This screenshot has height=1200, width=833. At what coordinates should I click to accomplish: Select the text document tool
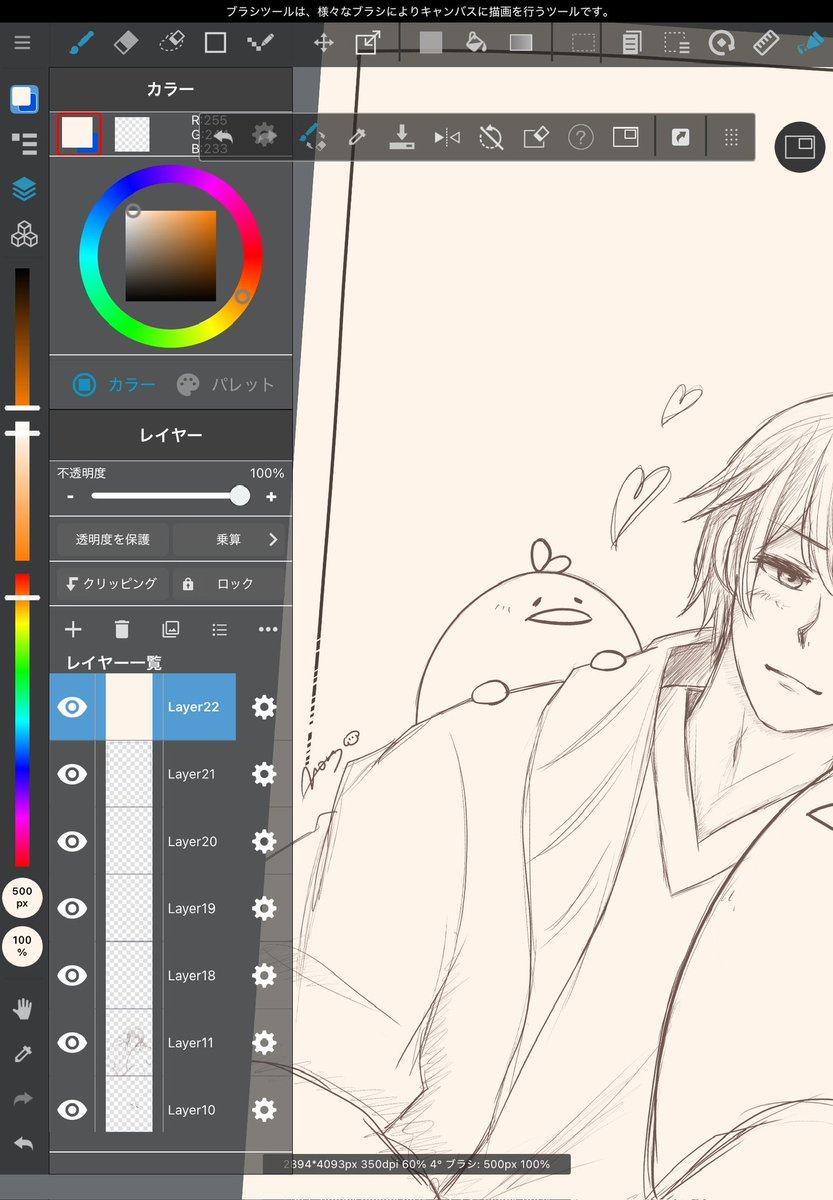[x=631, y=43]
